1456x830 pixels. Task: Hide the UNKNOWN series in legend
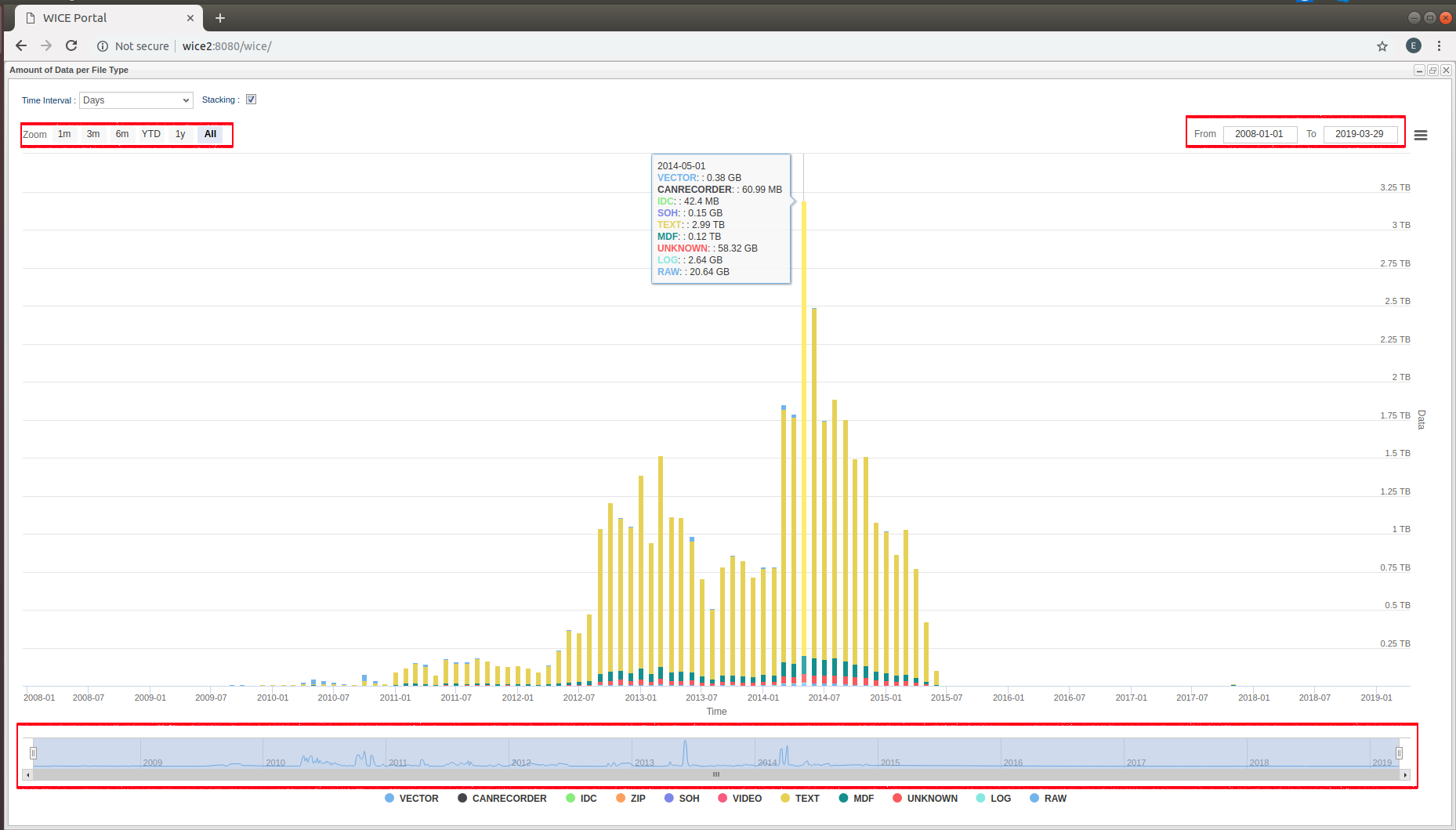tap(925, 799)
